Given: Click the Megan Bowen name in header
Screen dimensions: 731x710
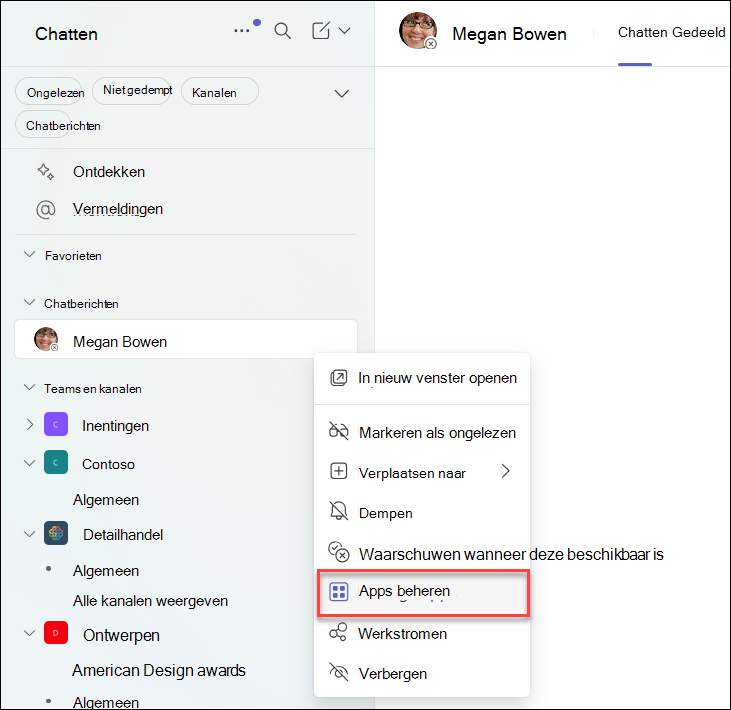Looking at the screenshot, I should click(x=509, y=34).
